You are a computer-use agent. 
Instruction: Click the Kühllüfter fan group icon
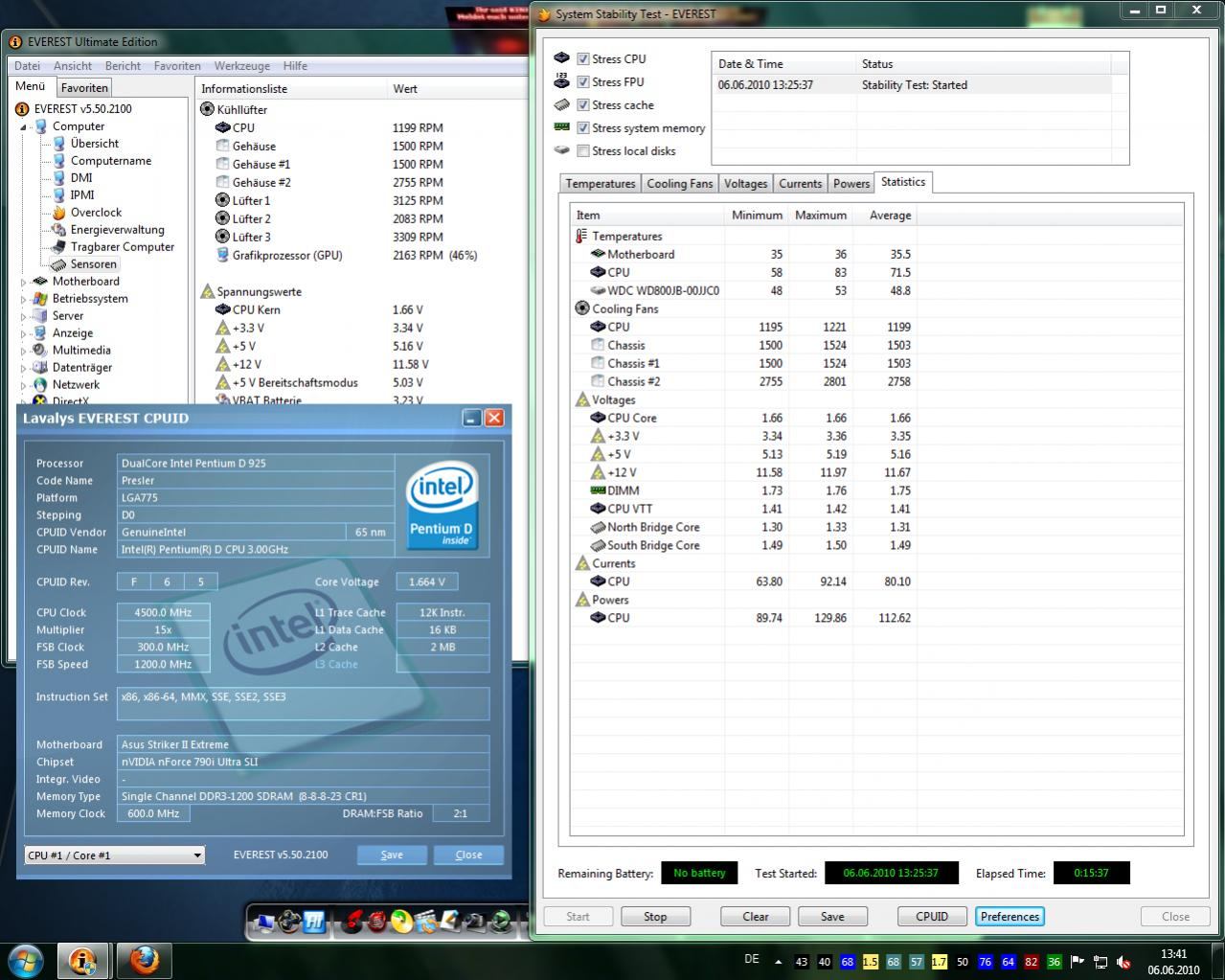click(207, 109)
